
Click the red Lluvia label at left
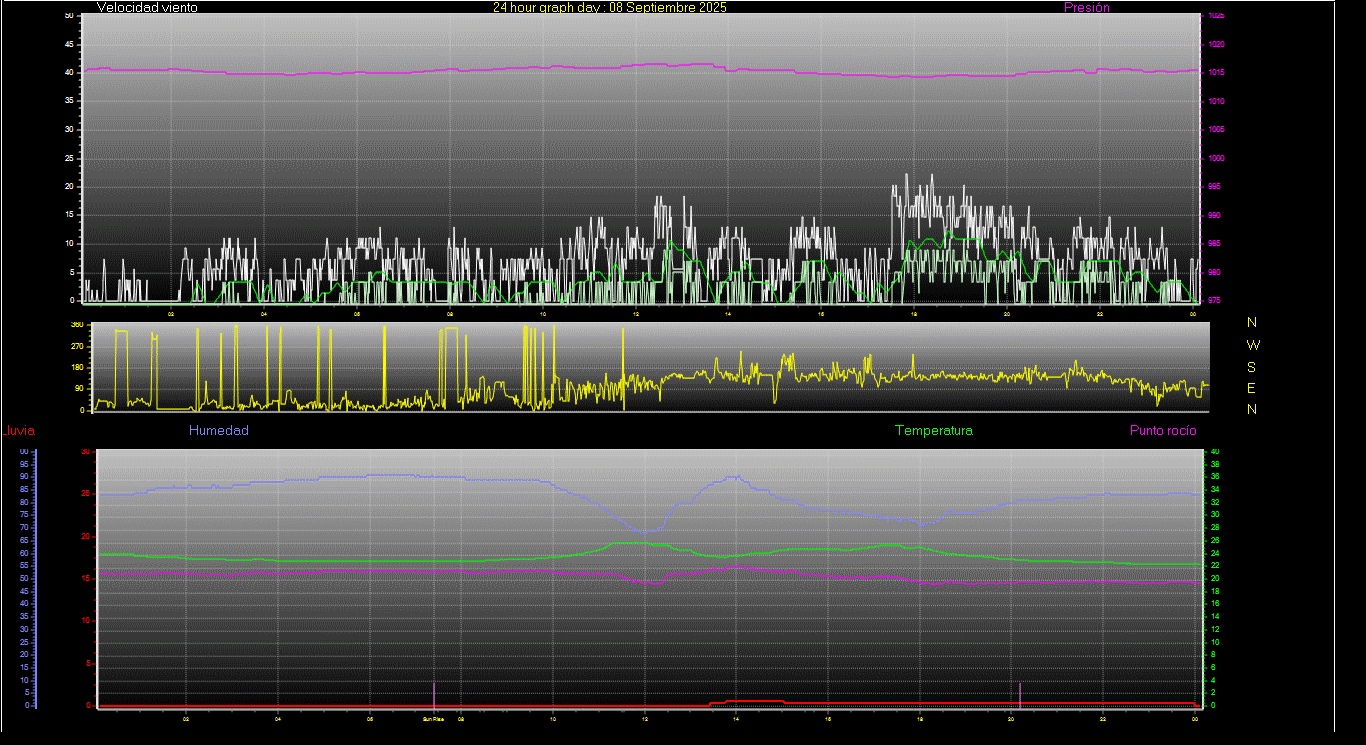point(19,431)
